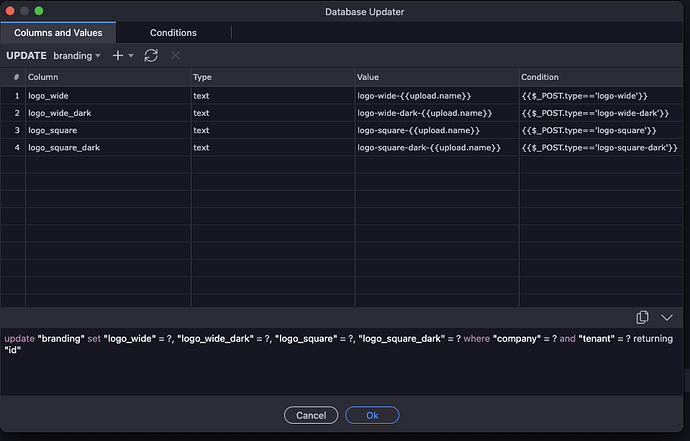Viewport: 690px width, 441px height.
Task: Click the green zoom window button
Action: tap(39, 11)
